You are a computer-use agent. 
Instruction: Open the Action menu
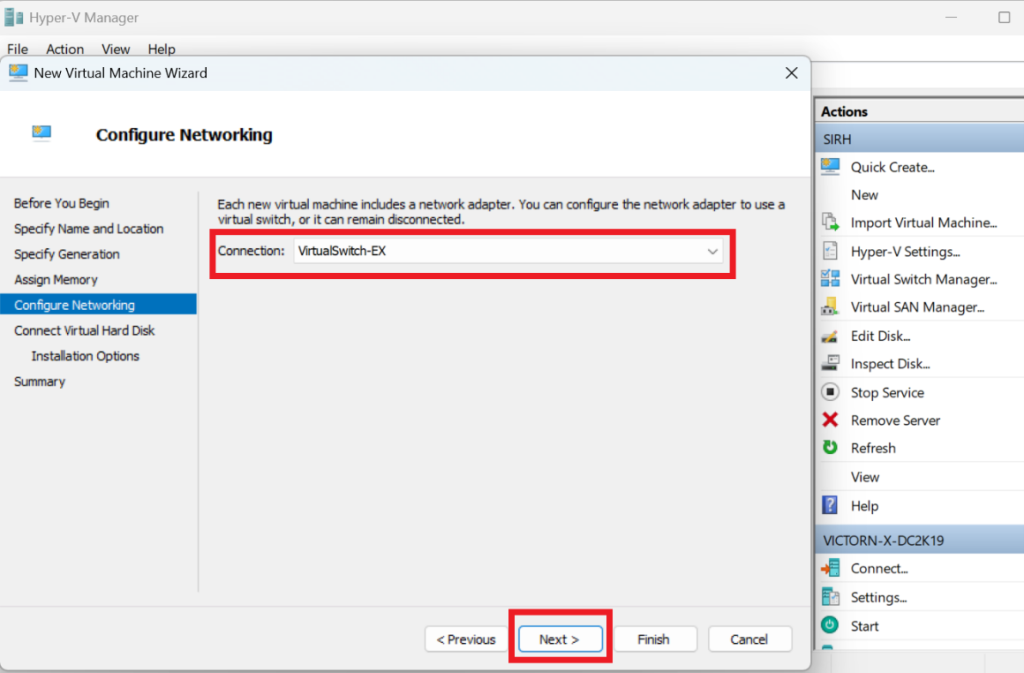[x=65, y=49]
